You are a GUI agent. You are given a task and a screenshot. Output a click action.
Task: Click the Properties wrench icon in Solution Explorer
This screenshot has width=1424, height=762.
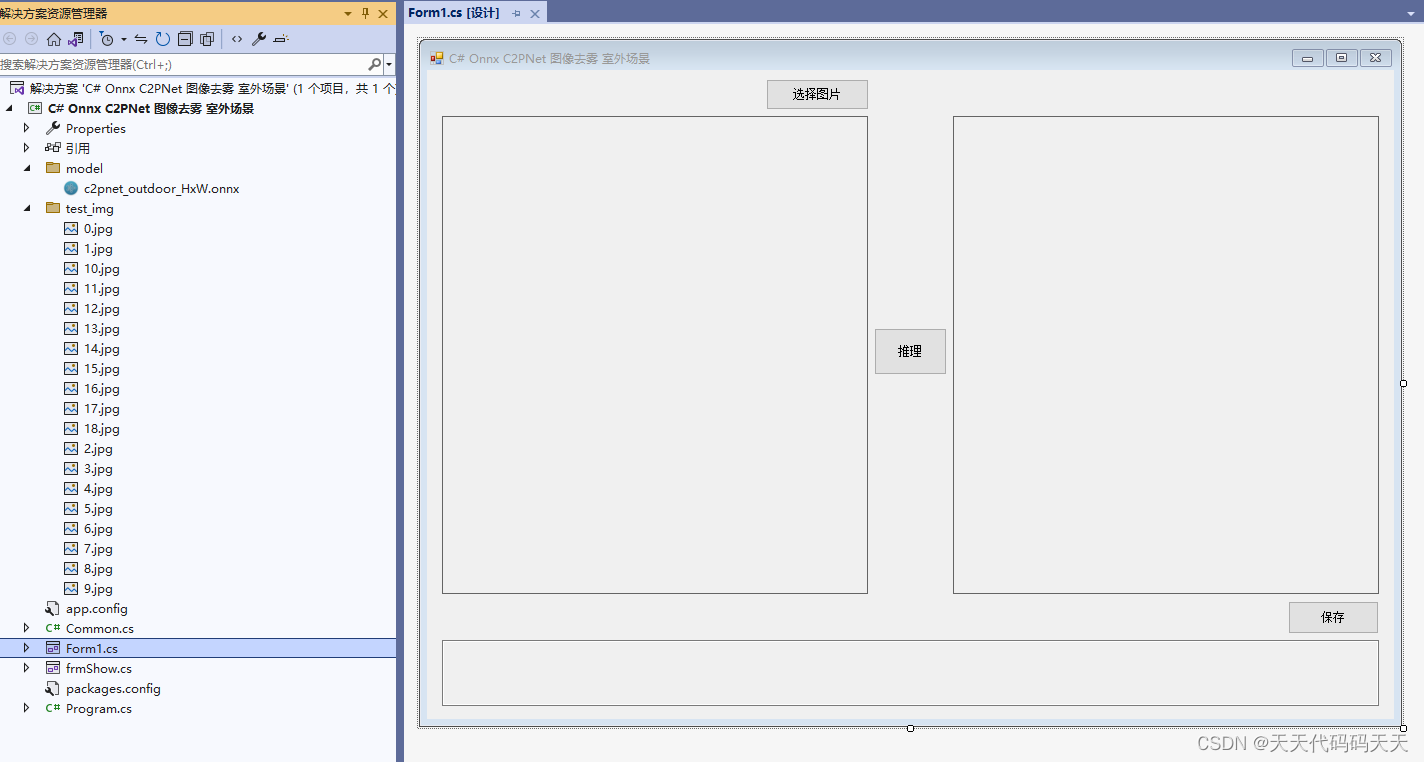point(258,38)
